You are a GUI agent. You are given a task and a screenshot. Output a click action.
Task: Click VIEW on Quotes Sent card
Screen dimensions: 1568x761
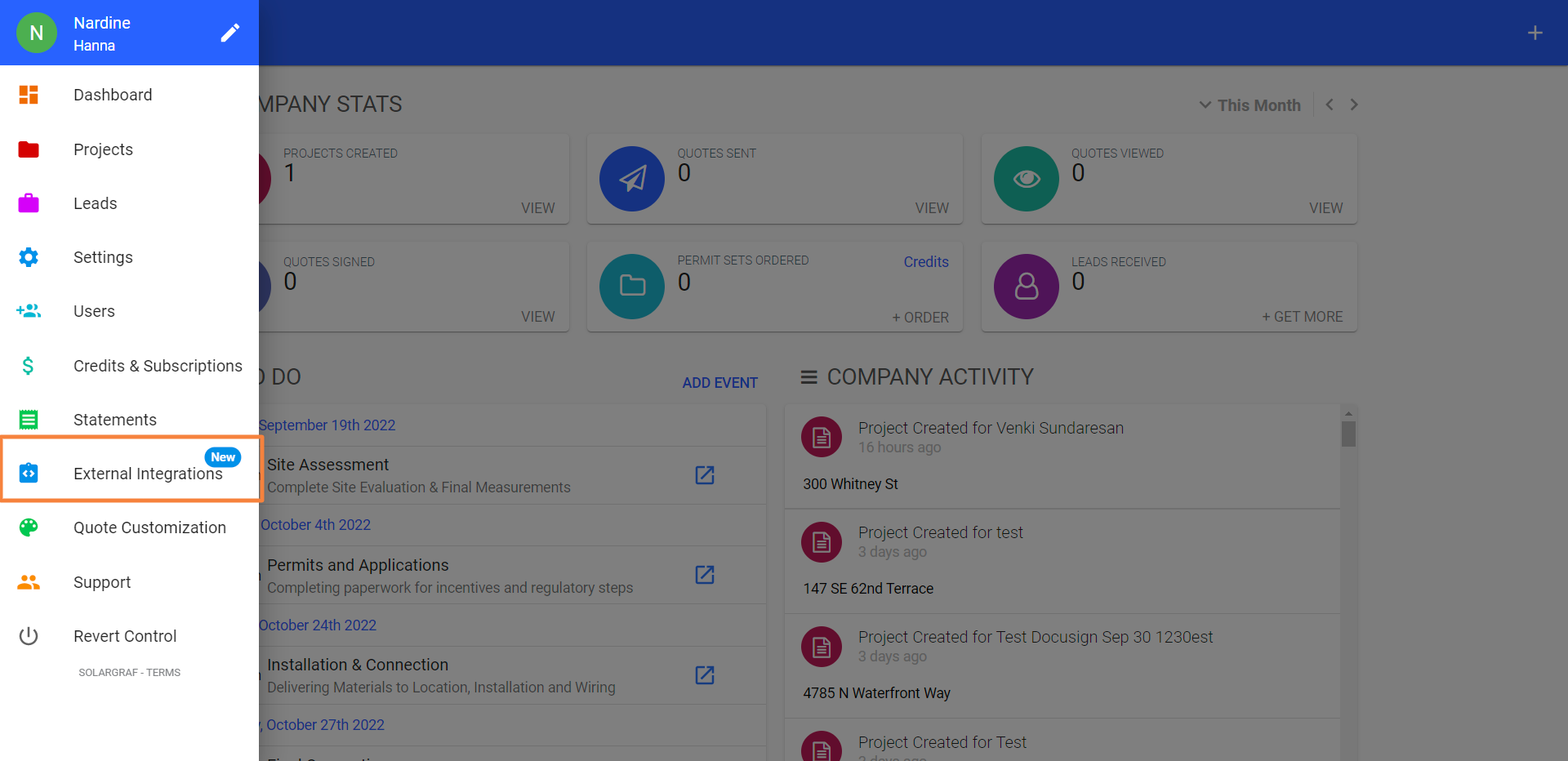click(932, 208)
